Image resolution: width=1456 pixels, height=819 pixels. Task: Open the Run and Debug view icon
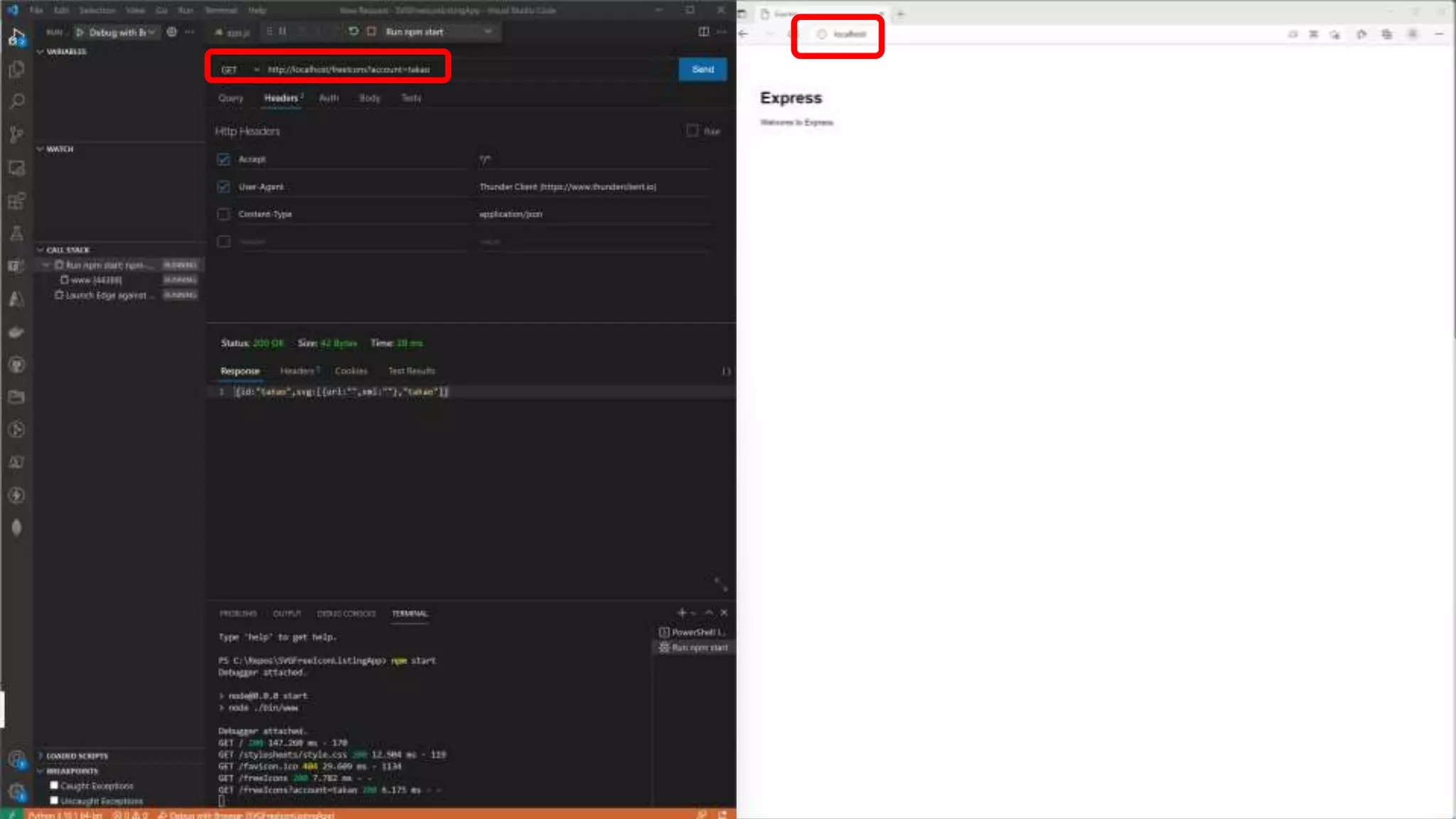[16, 36]
